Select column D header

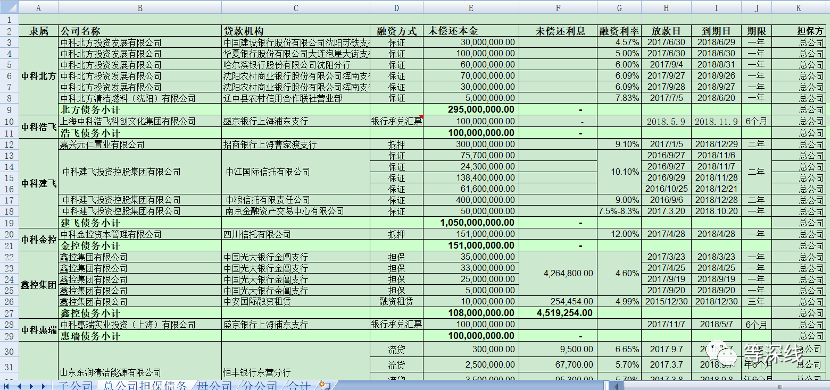click(x=397, y=7)
